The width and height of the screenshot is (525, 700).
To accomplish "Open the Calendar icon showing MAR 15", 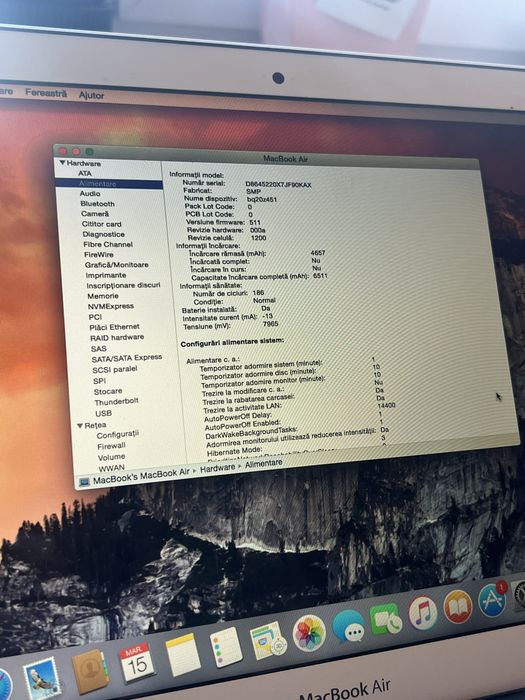I will (x=137, y=662).
